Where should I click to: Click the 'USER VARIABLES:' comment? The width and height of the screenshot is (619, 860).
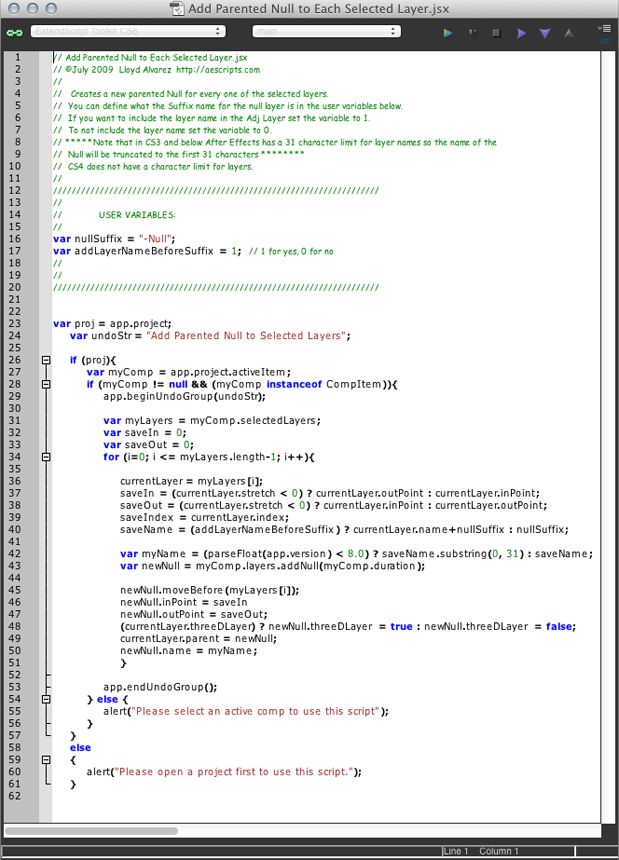point(137,214)
